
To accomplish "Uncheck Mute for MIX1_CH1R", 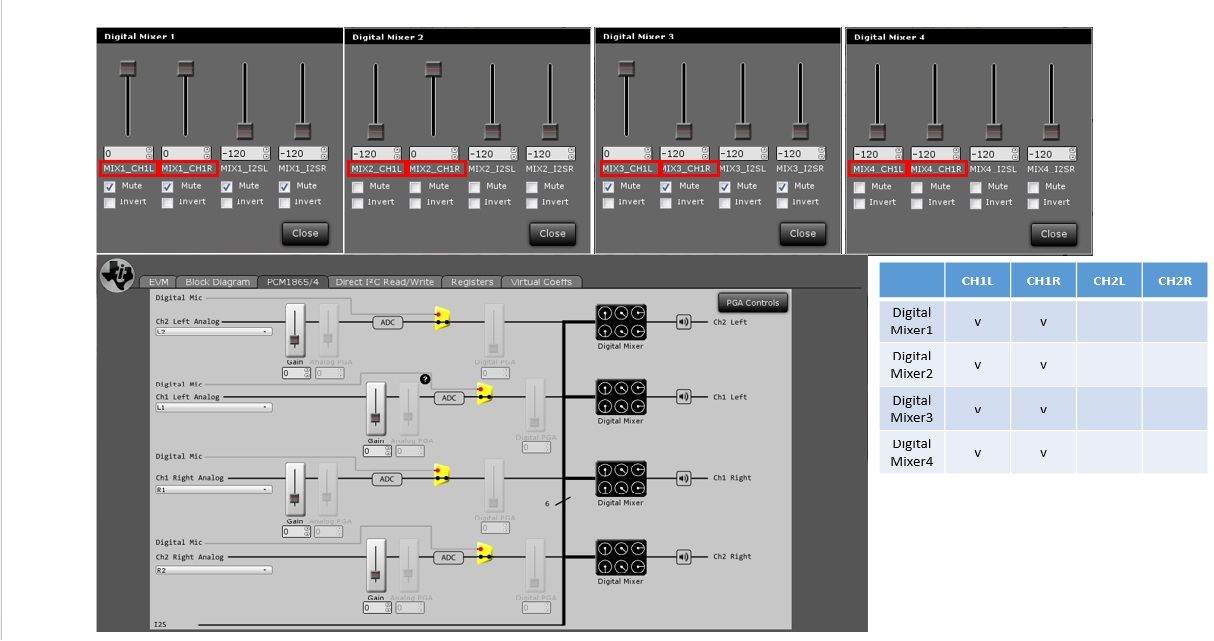I will (x=168, y=186).
